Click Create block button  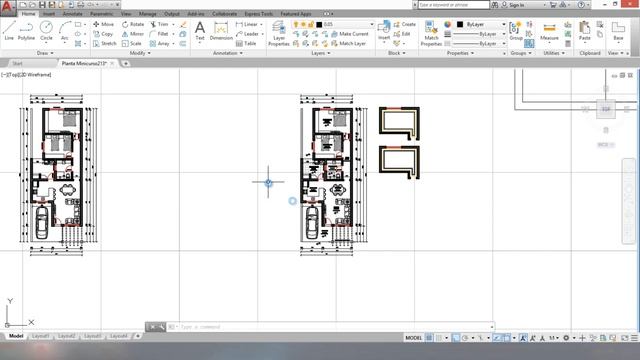pyautogui.click(x=405, y=24)
